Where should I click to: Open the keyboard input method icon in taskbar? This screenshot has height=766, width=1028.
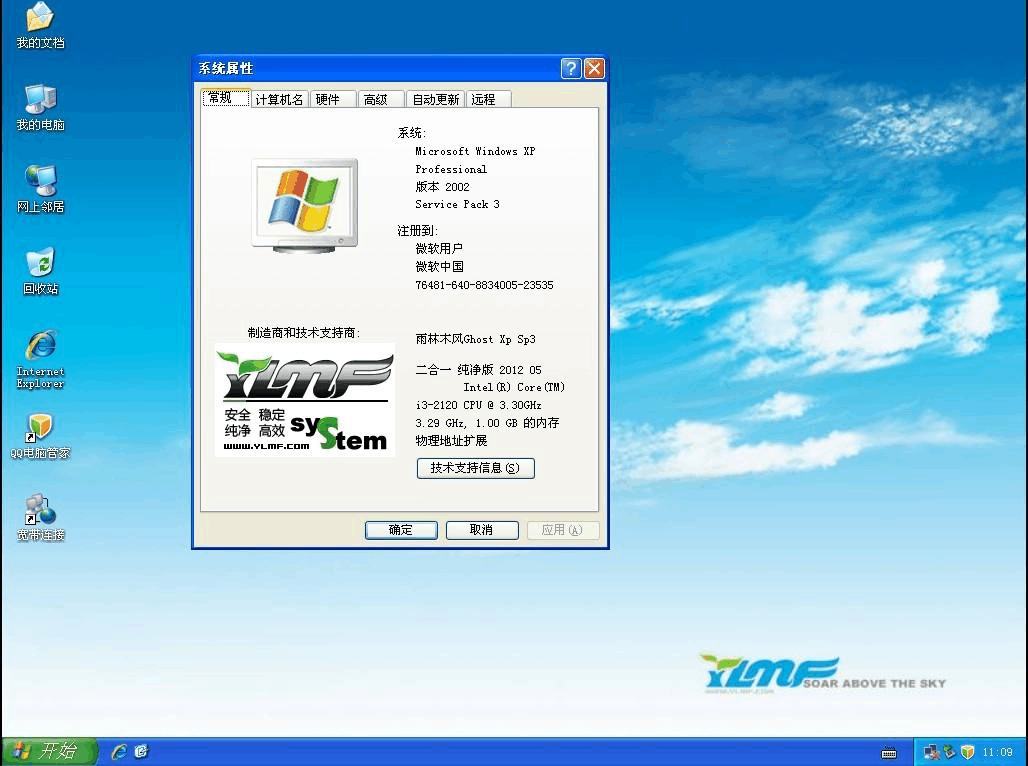888,752
